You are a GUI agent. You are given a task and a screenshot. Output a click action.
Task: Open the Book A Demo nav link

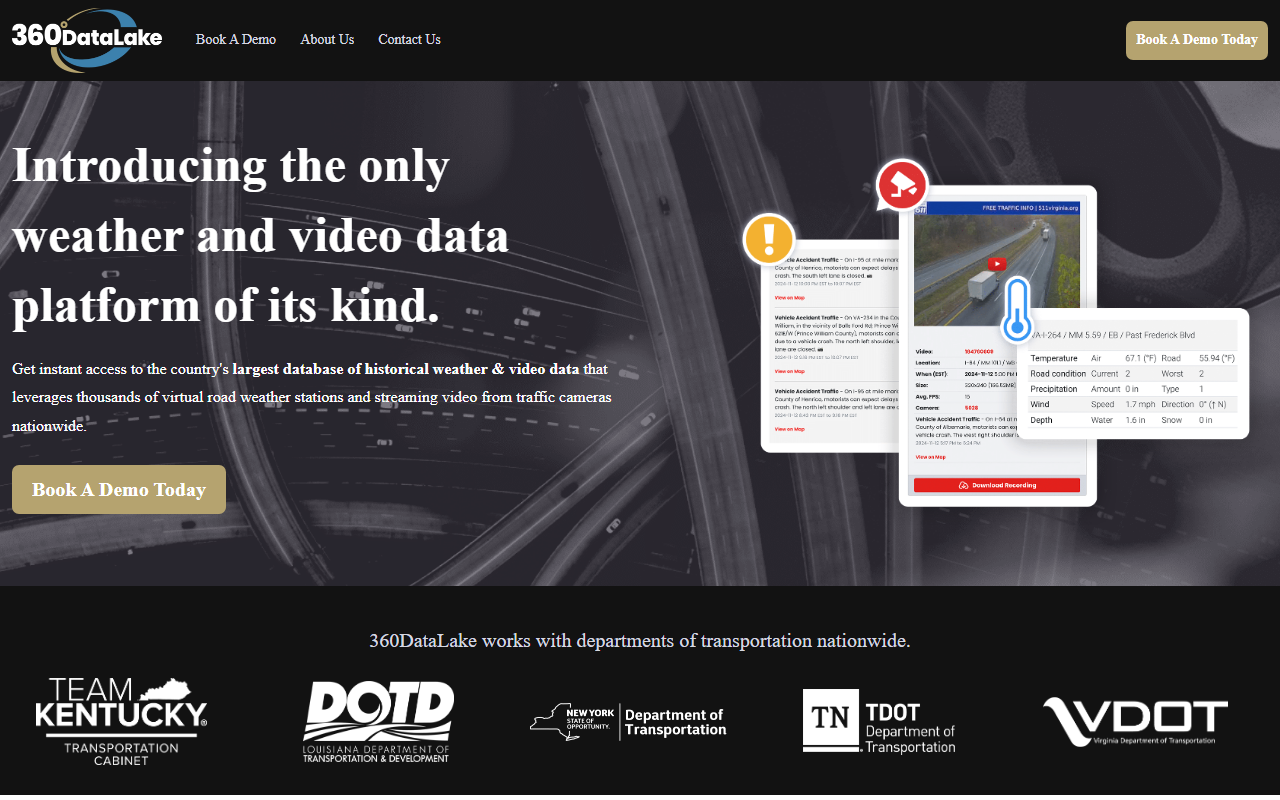[x=236, y=40]
